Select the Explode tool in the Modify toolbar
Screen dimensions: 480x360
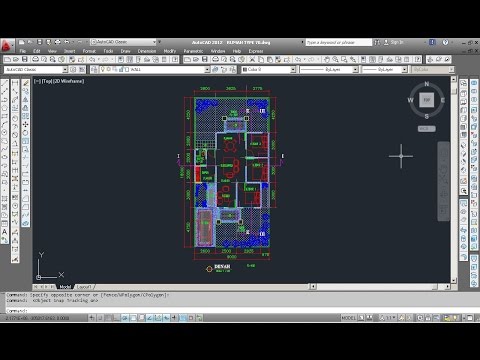click(x=26, y=223)
